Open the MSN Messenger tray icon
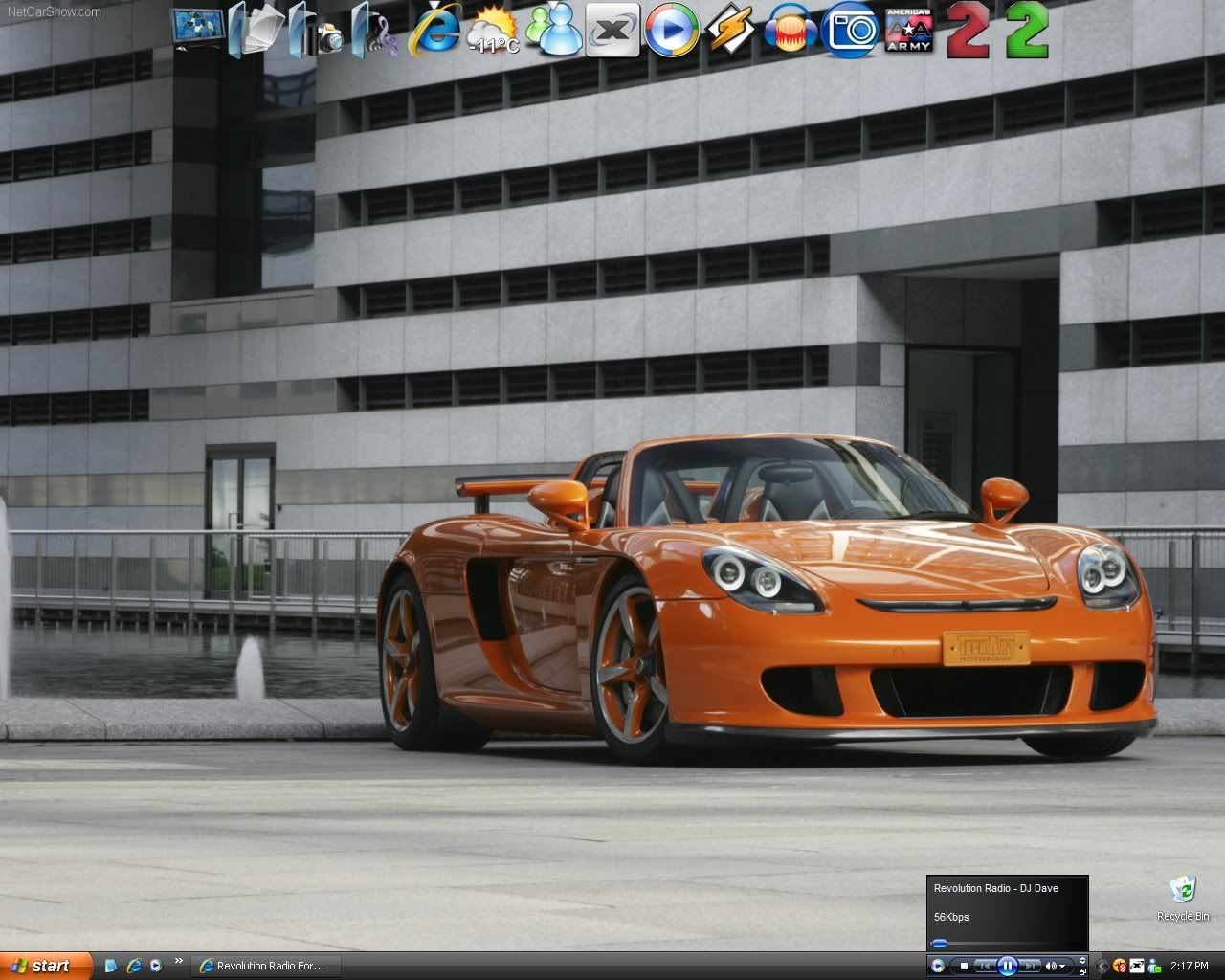 (x=1154, y=966)
